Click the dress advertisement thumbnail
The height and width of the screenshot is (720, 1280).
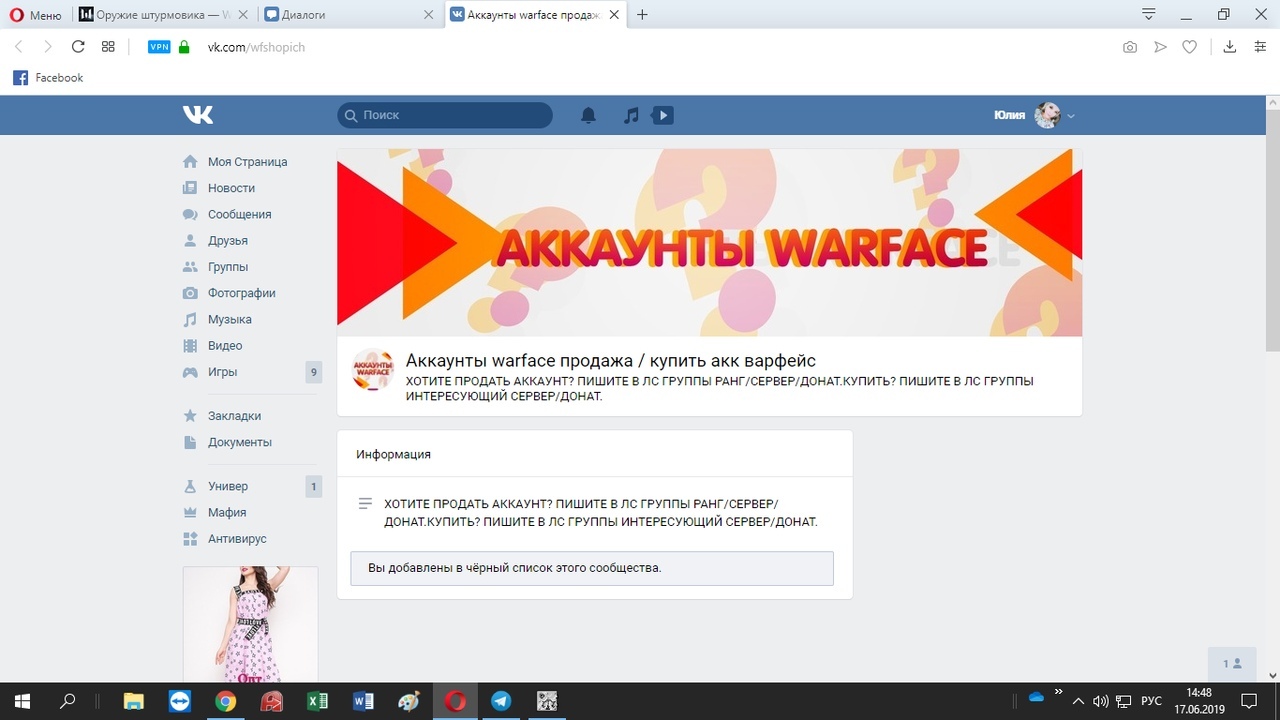click(x=250, y=624)
